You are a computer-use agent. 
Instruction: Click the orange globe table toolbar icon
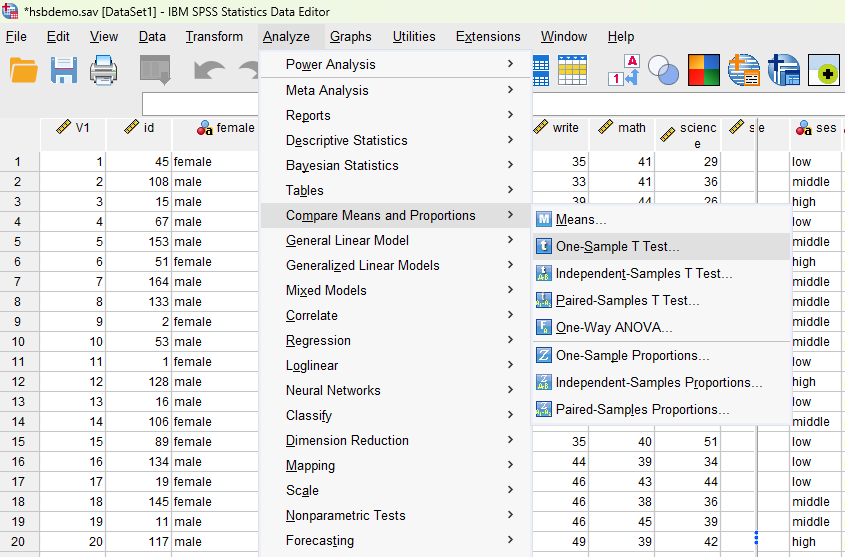pyautogui.click(x=744, y=70)
